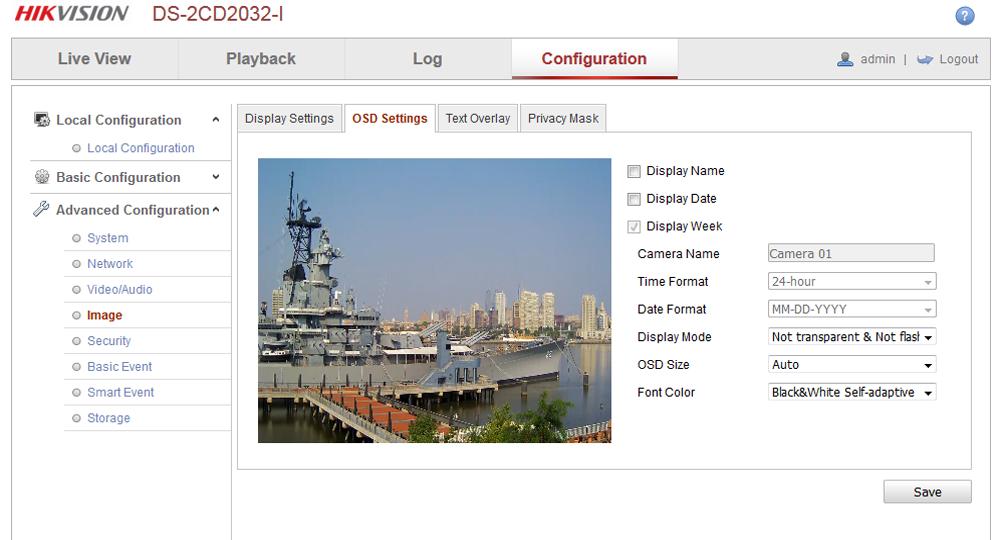Open the Image settings link

pyautogui.click(x=105, y=316)
